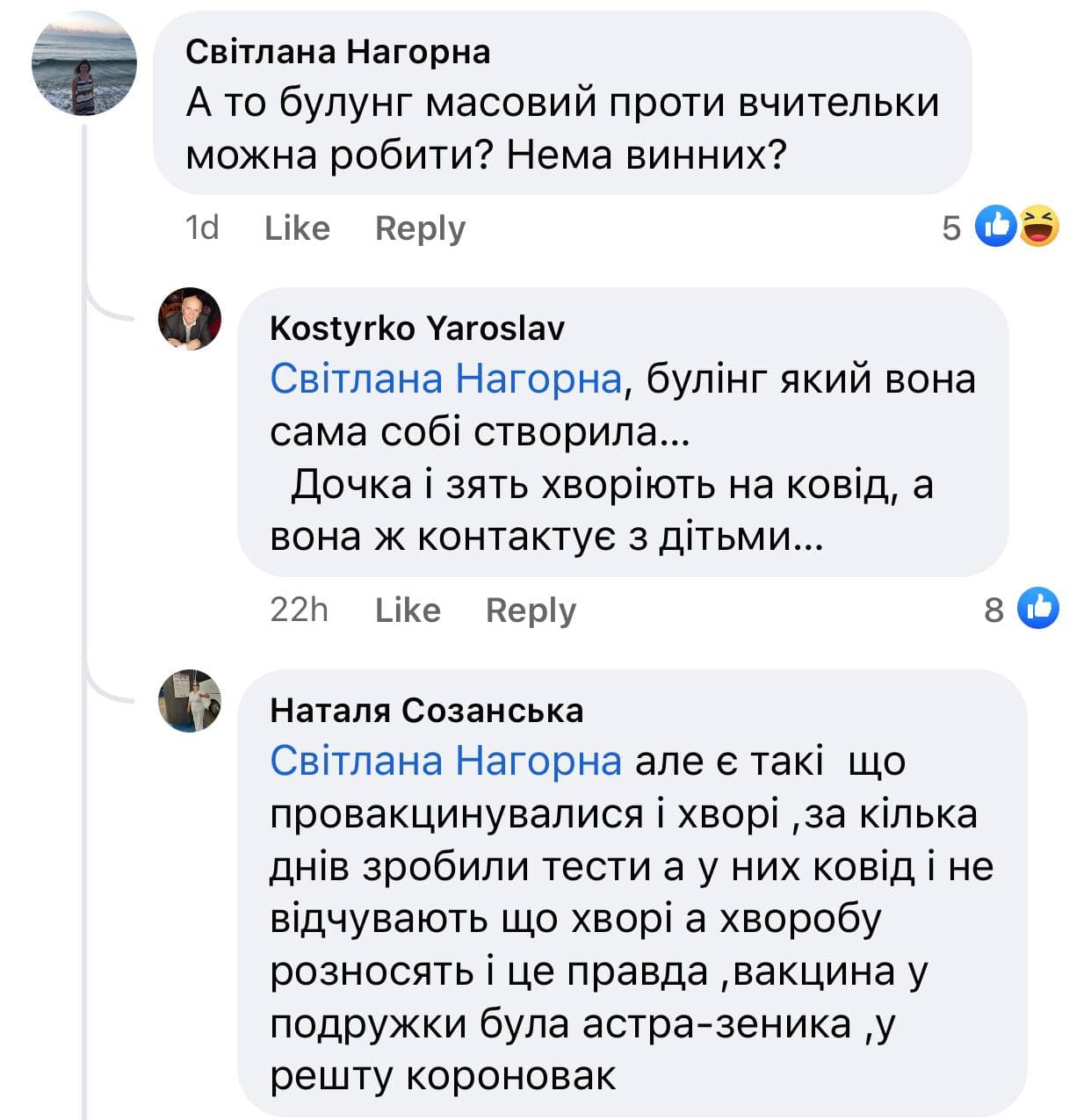The height and width of the screenshot is (1120, 1091).
Task: Like Kostyrko Yaroslav's reply
Action: coord(408,610)
